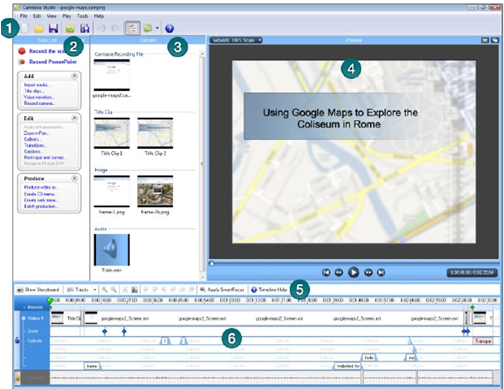Click the Apply SmartFocus button
The image size is (504, 389).
point(222,290)
